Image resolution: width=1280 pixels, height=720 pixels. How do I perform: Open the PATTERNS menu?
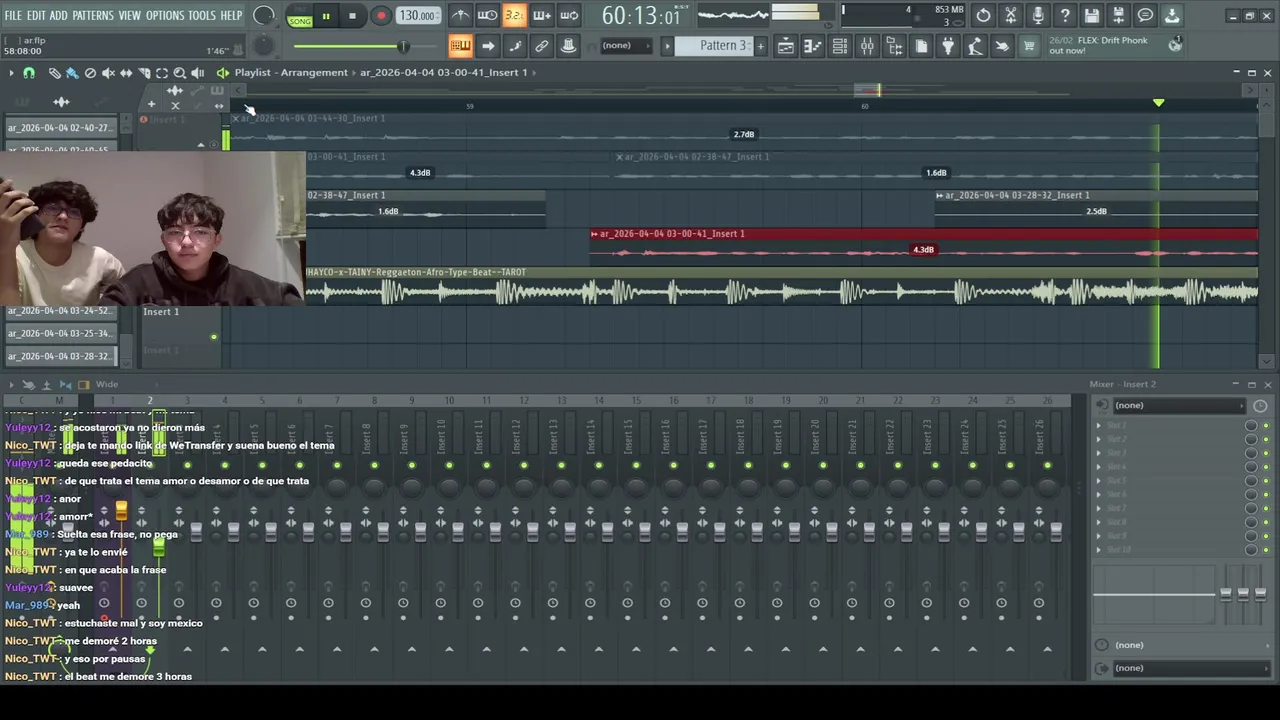coord(93,16)
